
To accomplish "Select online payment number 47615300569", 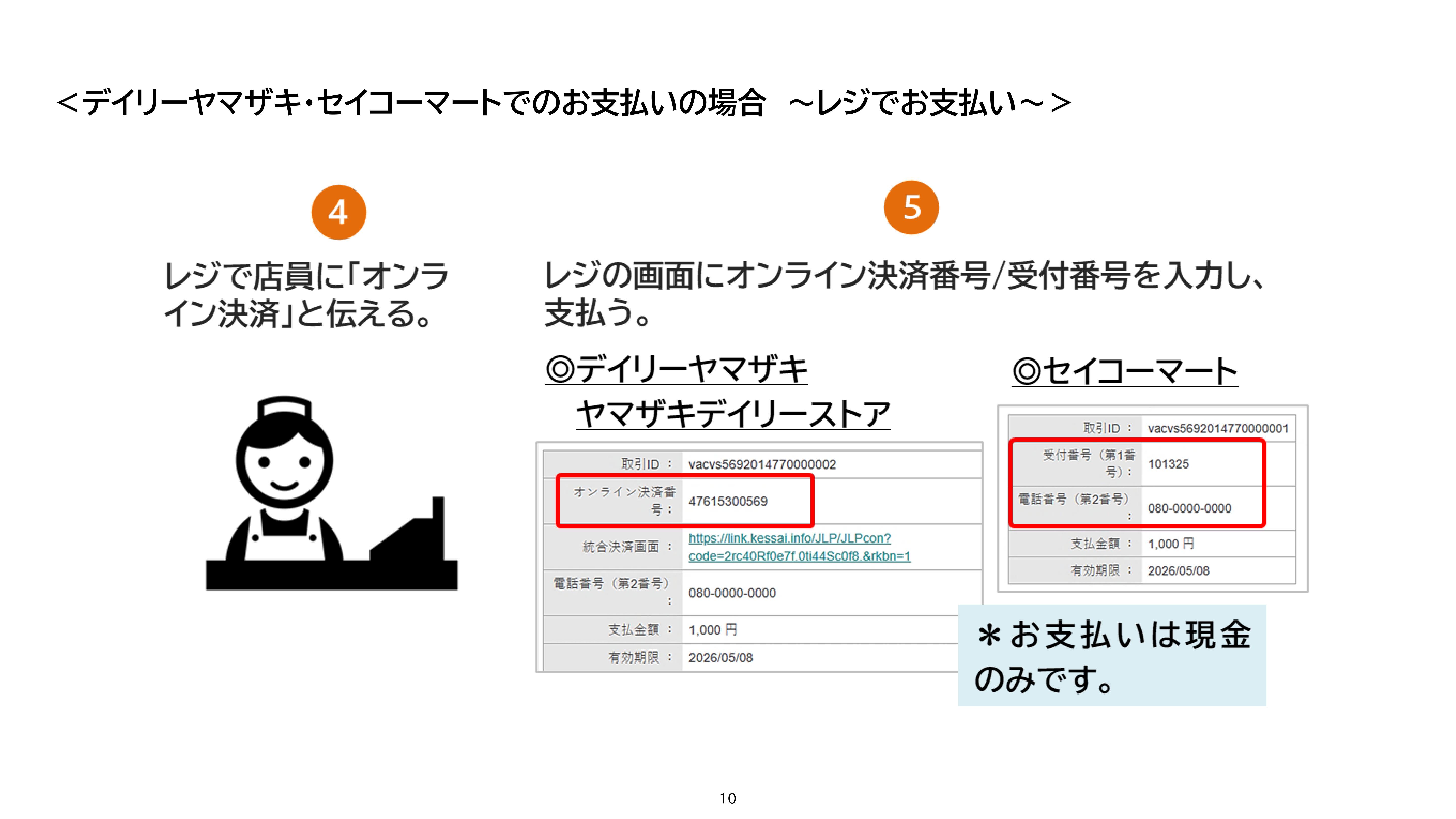I will click(728, 501).
